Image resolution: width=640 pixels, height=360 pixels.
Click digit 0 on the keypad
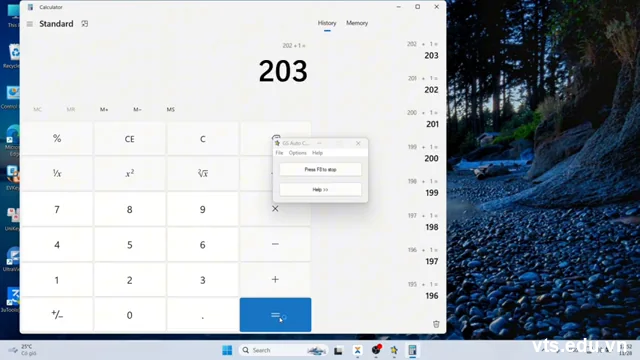tap(129, 315)
